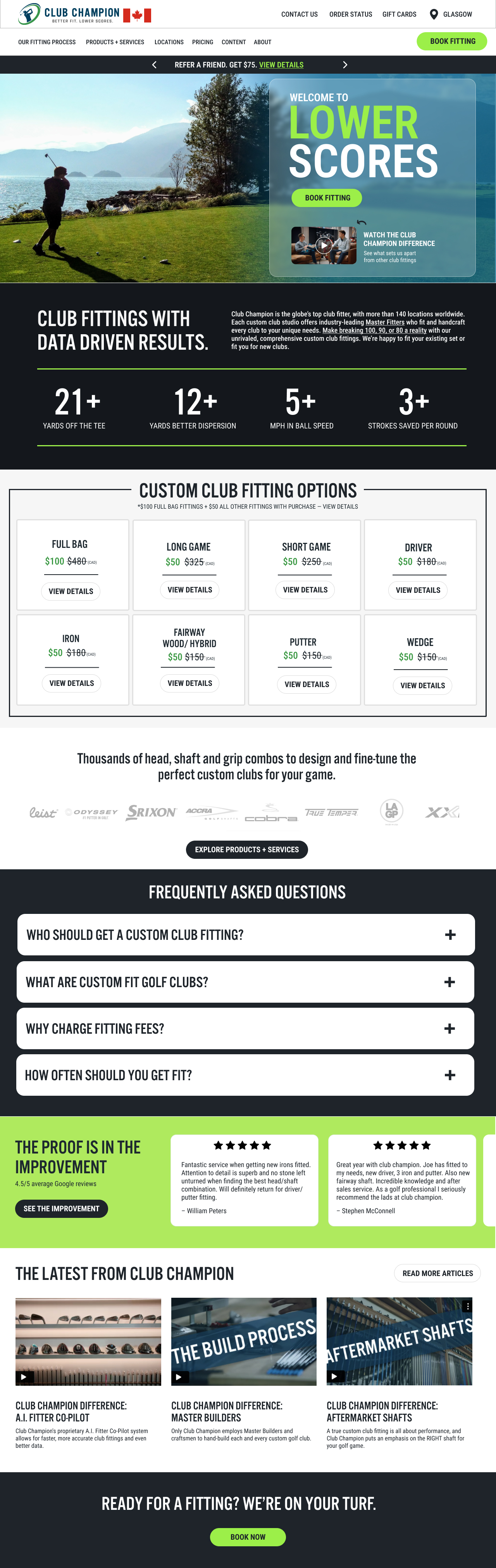
Task: Click the green Book Fitting header button
Action: pos(452,41)
